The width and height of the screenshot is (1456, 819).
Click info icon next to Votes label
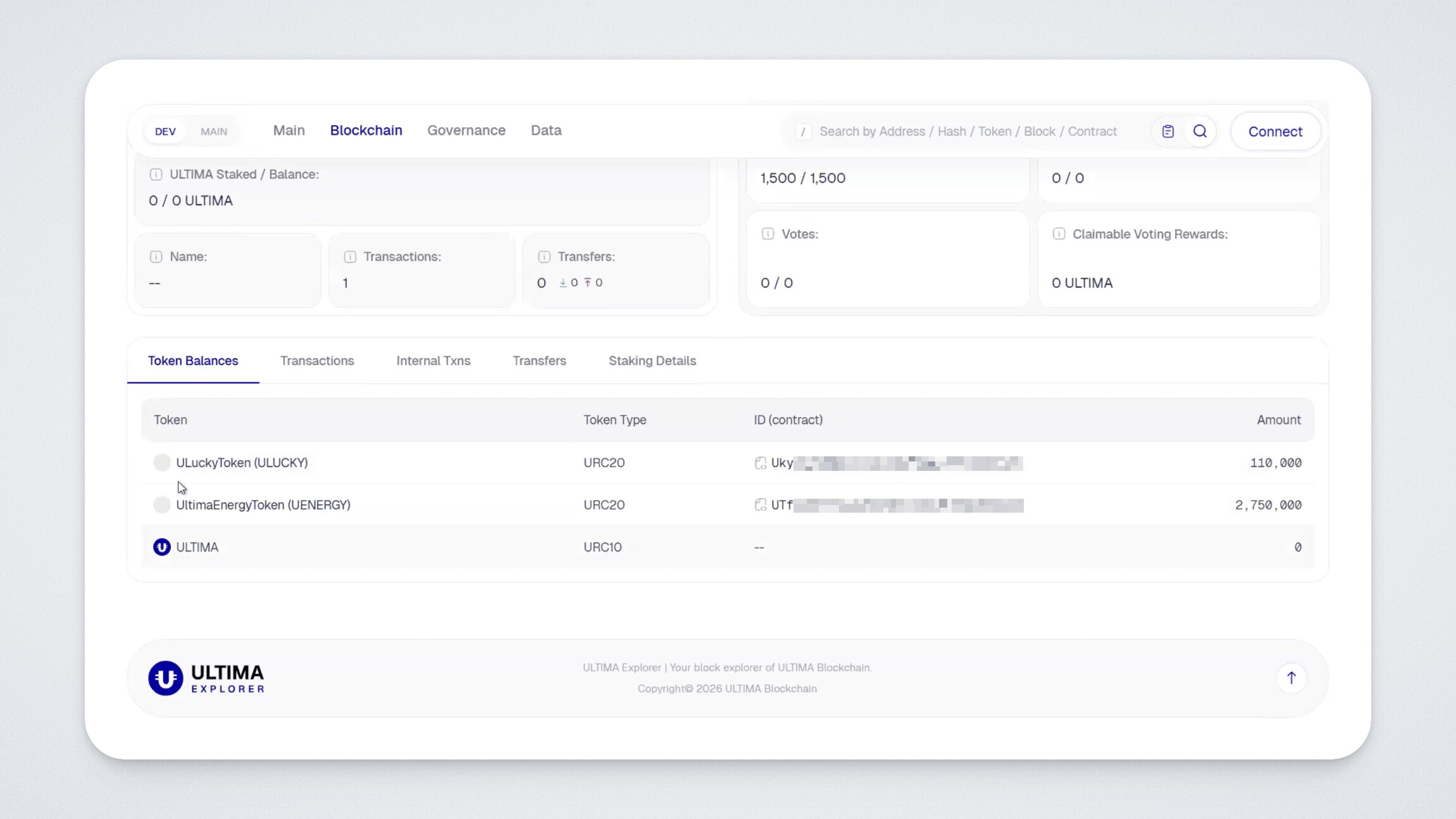pos(768,234)
